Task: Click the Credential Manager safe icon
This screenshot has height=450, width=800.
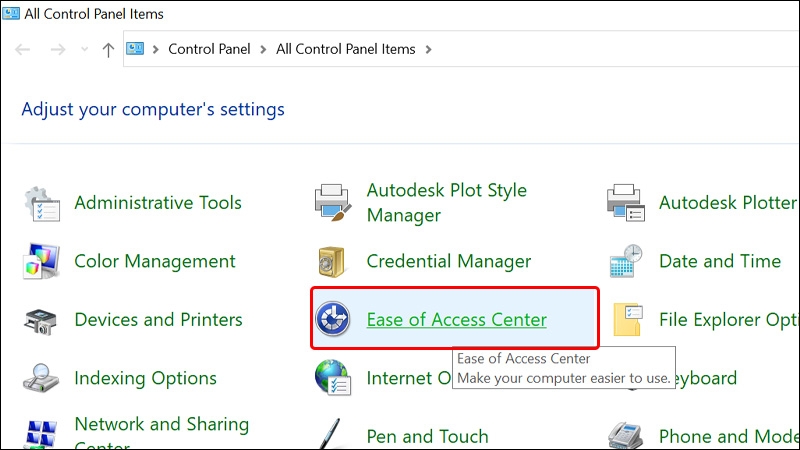Action: tap(332, 262)
